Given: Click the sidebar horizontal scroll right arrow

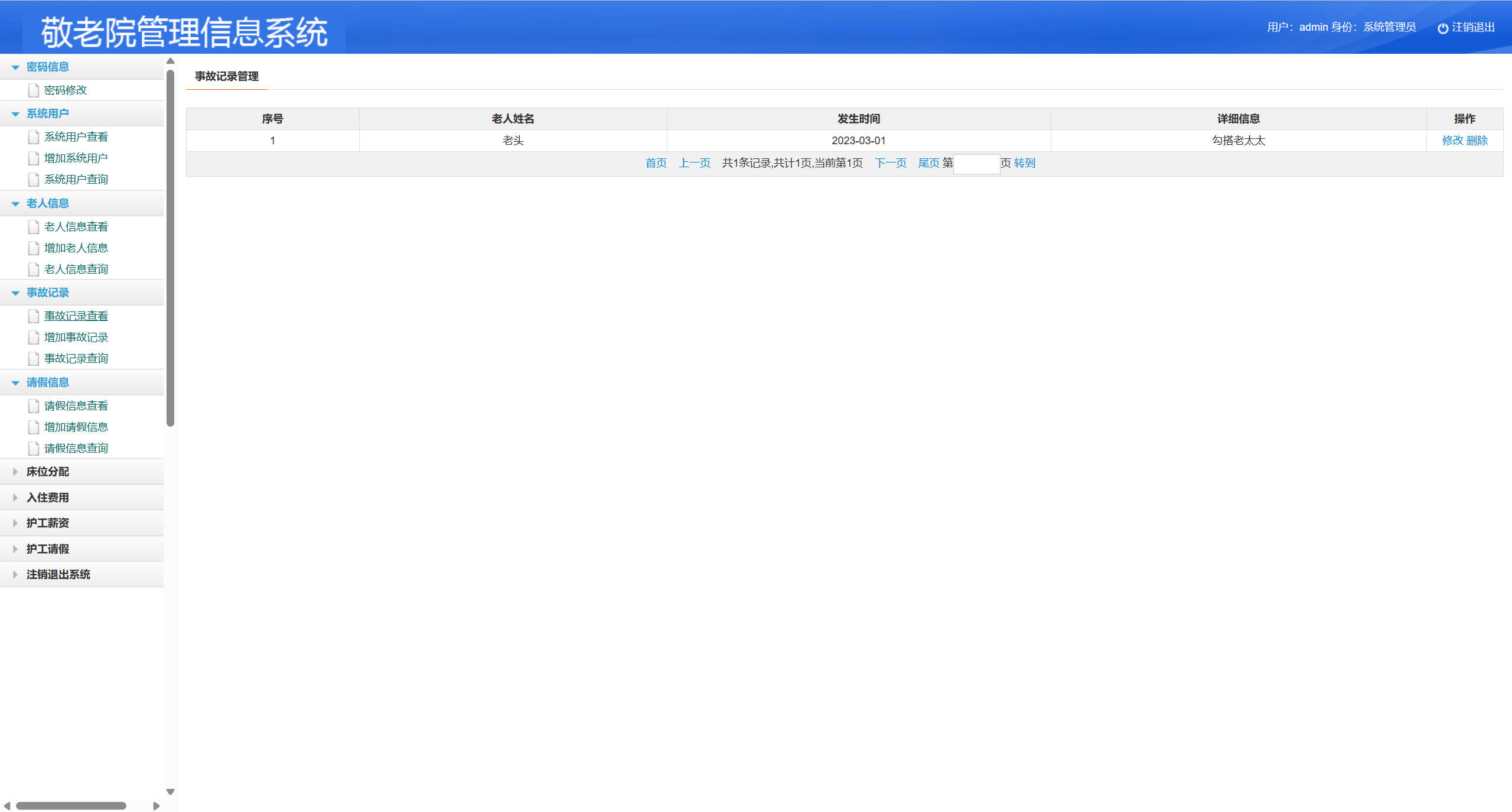Looking at the screenshot, I should coord(157,806).
